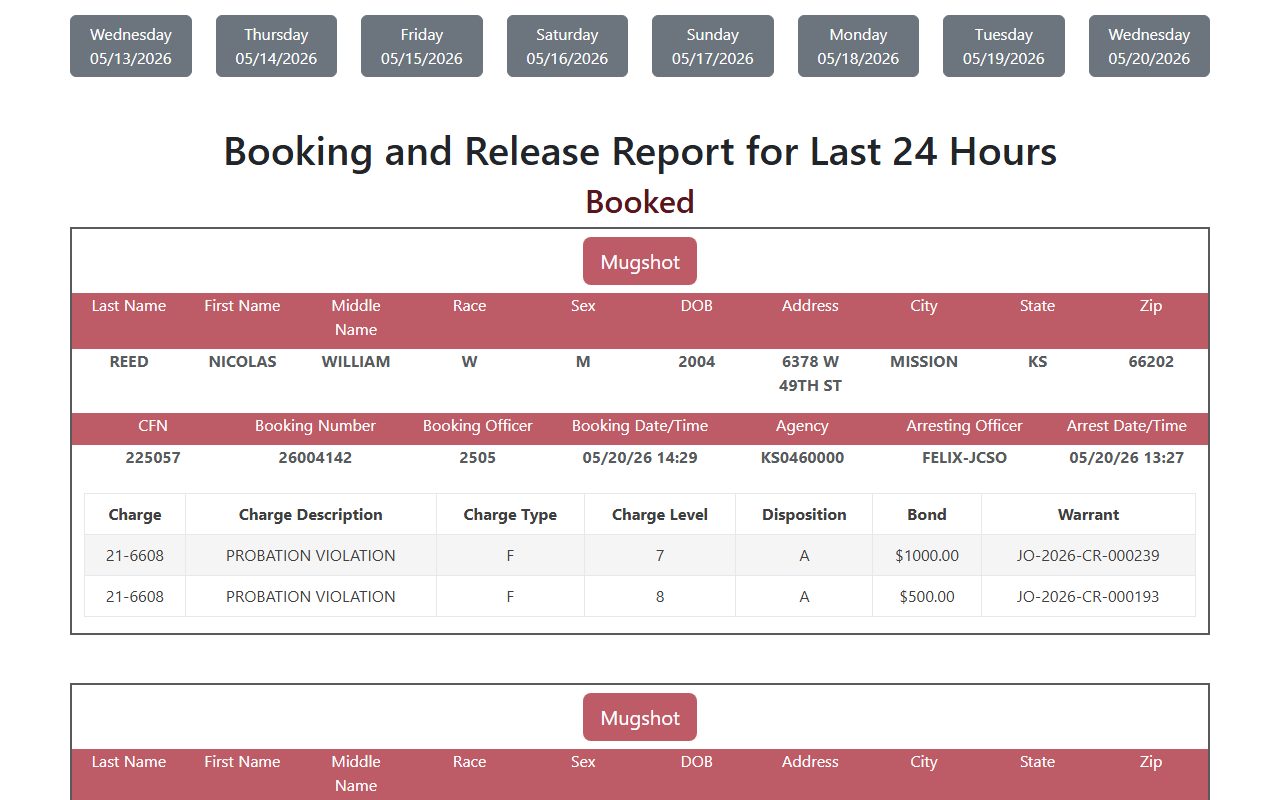Select the city value MISSION
The width and height of the screenshot is (1280, 800).
coord(924,362)
